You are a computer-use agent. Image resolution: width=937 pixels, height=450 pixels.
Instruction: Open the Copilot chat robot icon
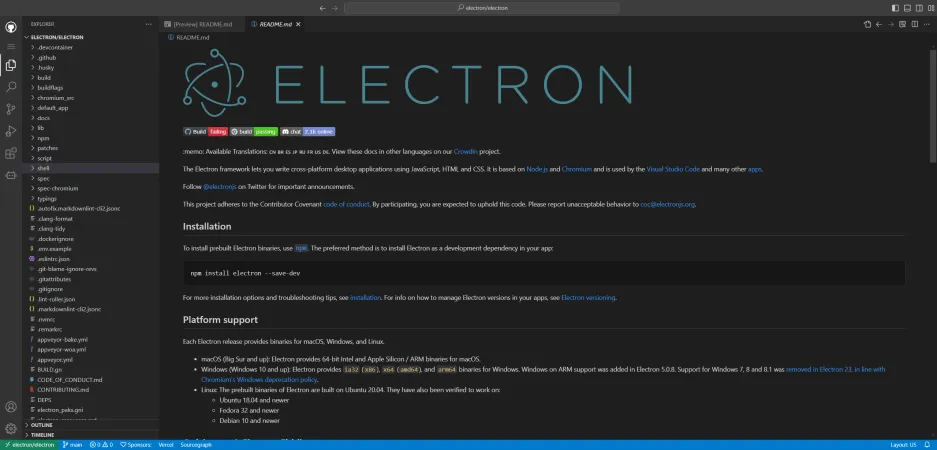click(11, 176)
